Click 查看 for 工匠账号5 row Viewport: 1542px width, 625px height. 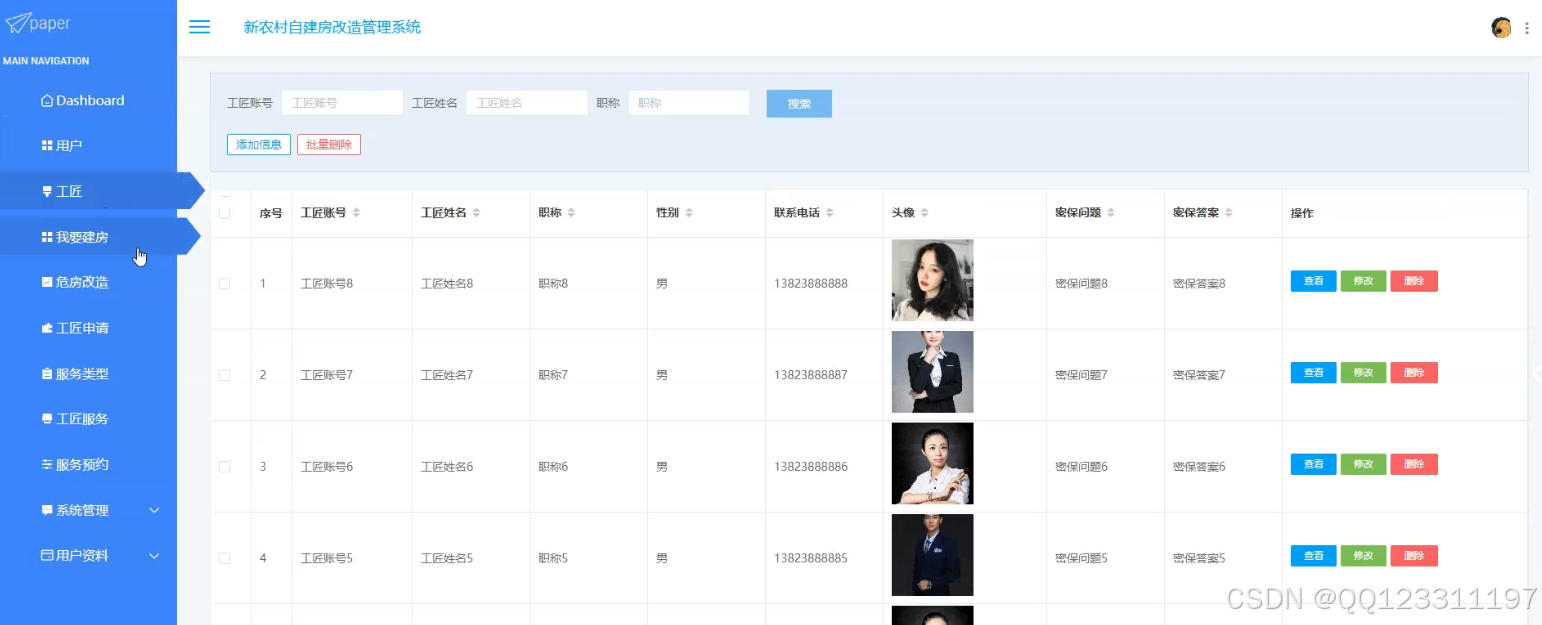(1313, 556)
